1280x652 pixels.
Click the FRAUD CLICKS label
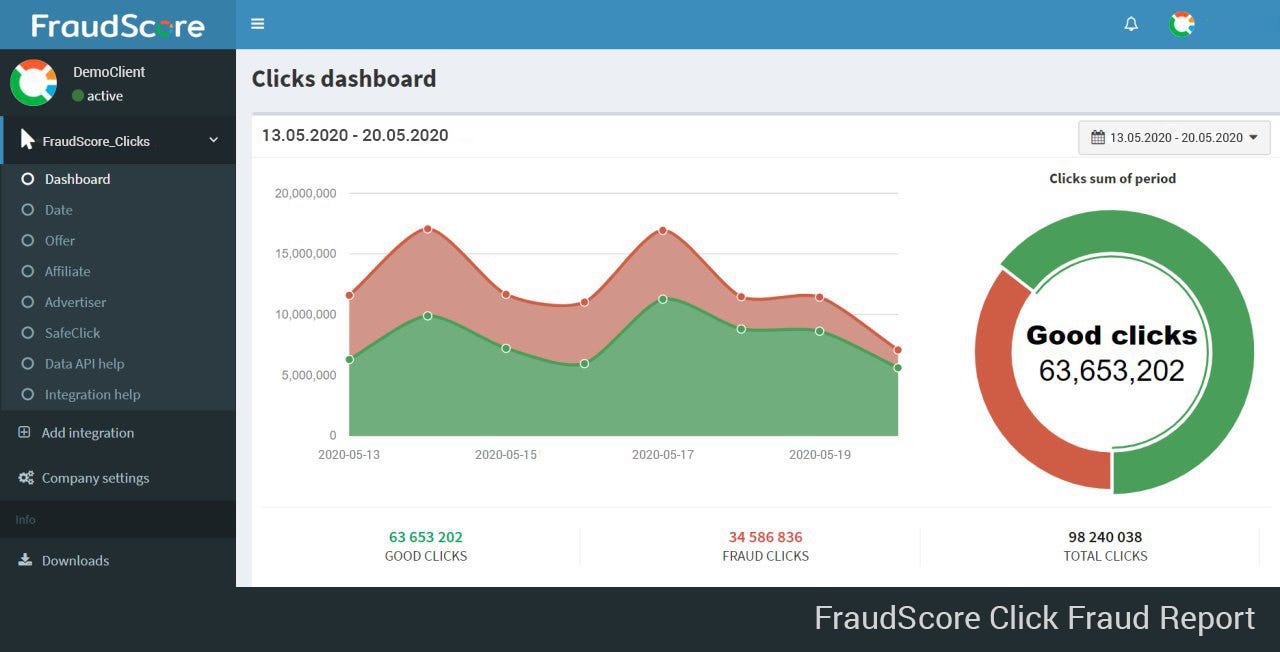click(x=766, y=556)
